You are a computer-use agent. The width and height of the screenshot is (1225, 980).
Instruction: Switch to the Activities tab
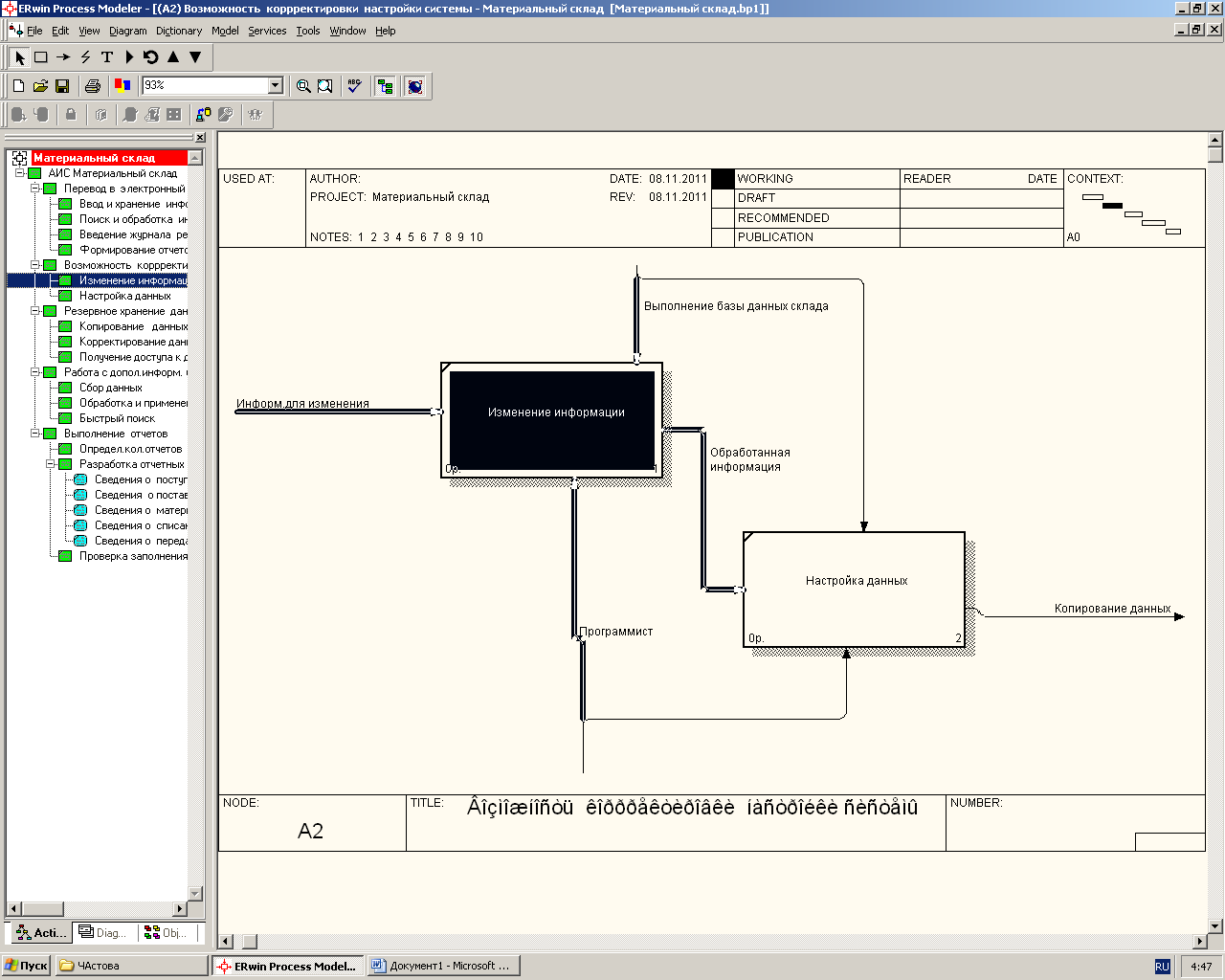[41, 932]
